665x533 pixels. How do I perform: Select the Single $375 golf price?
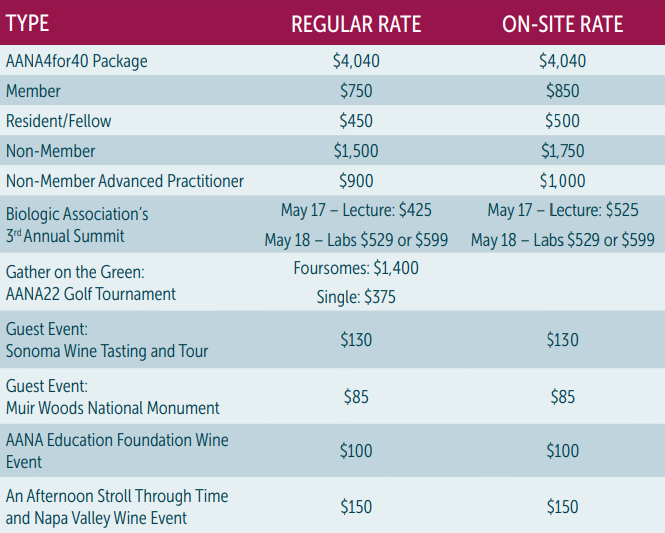tap(356, 297)
